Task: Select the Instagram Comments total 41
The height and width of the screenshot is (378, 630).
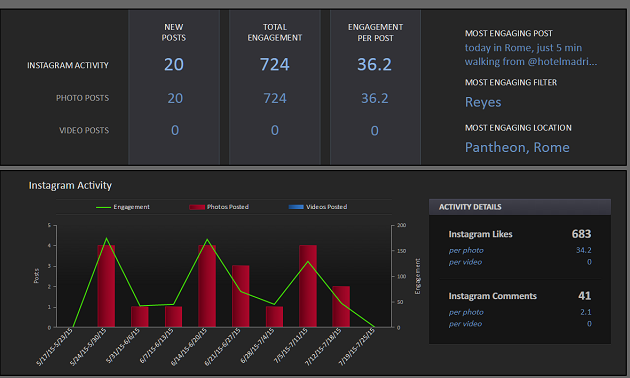Action: click(585, 296)
